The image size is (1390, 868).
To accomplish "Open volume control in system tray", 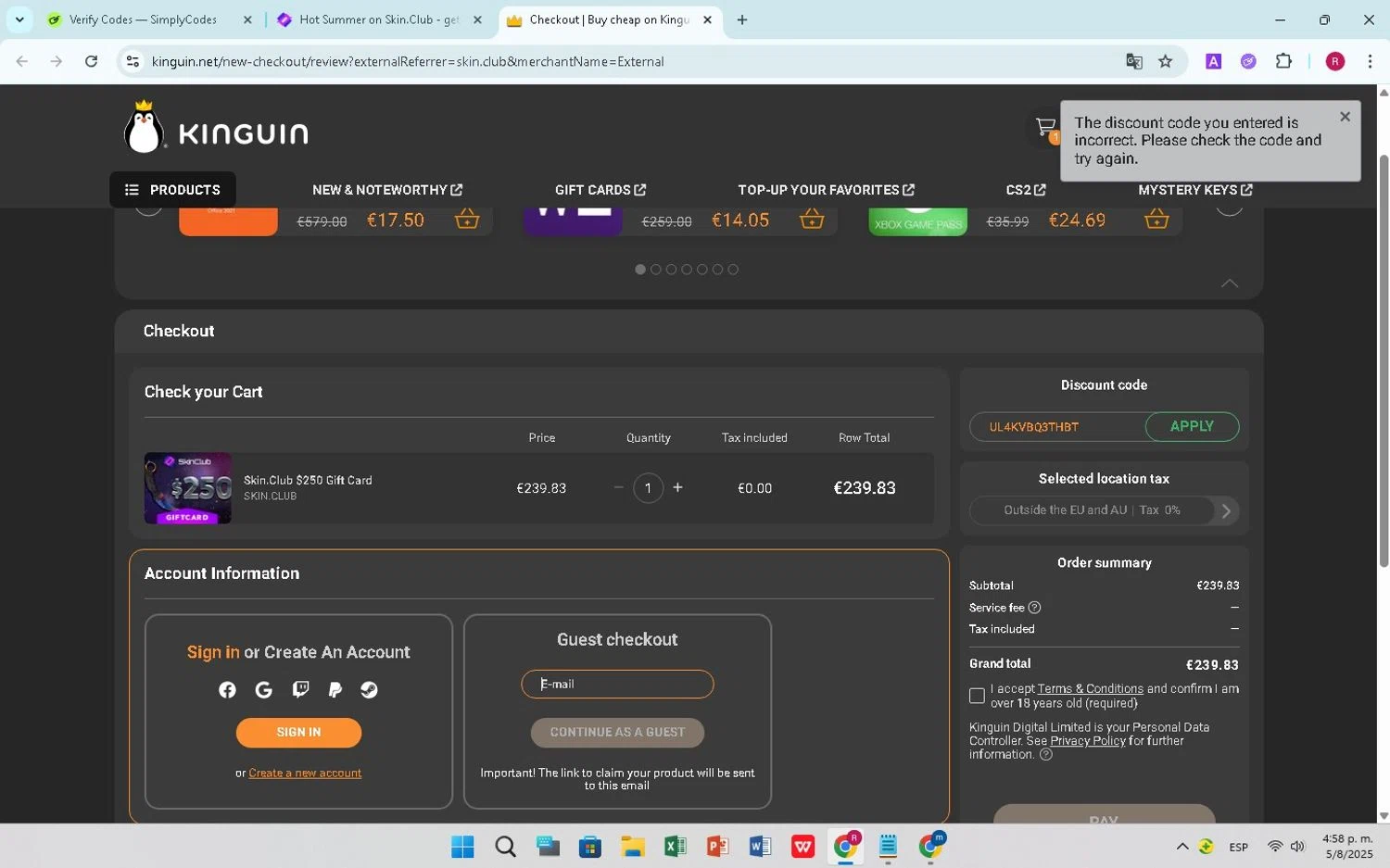I will [x=1297, y=846].
